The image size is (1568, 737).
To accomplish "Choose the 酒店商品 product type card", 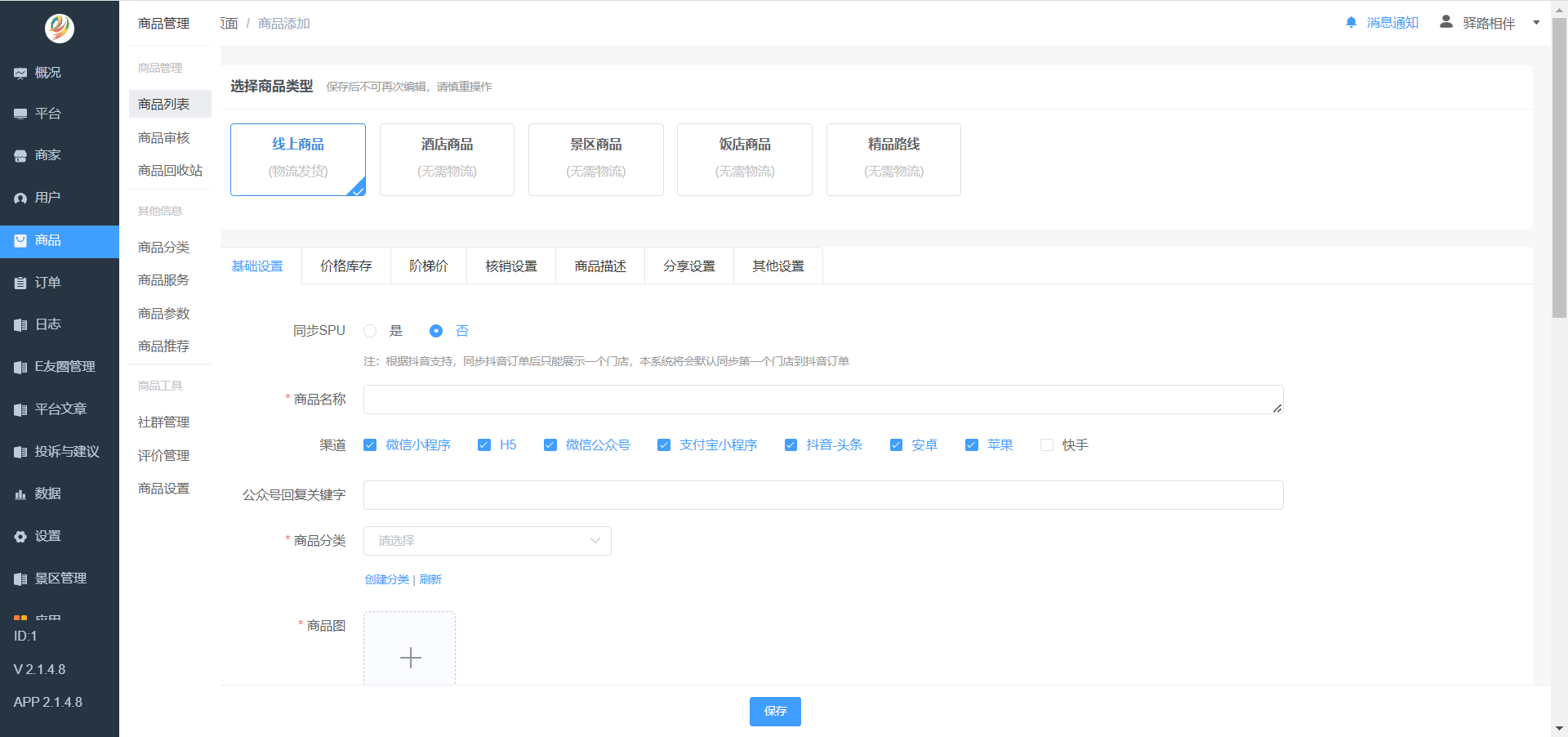I will [447, 159].
